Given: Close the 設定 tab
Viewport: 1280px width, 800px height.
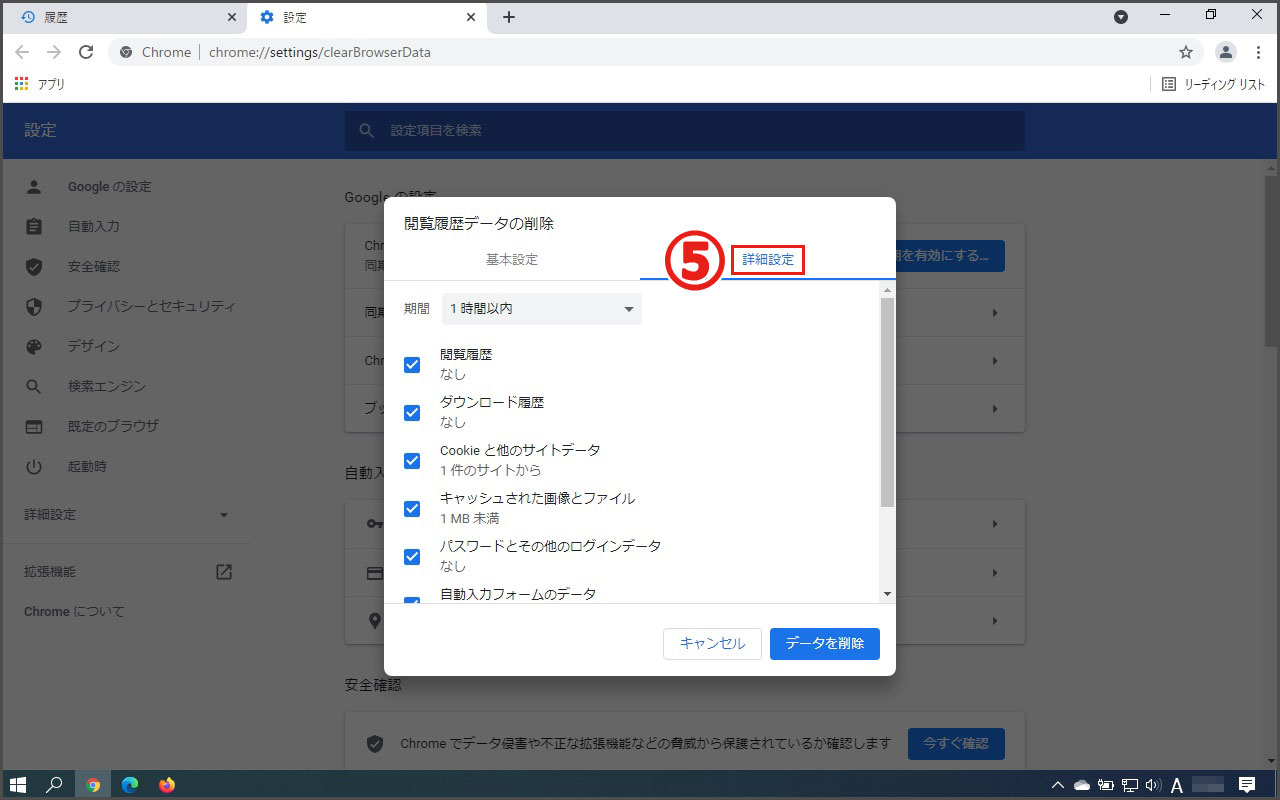Looking at the screenshot, I should (x=470, y=17).
